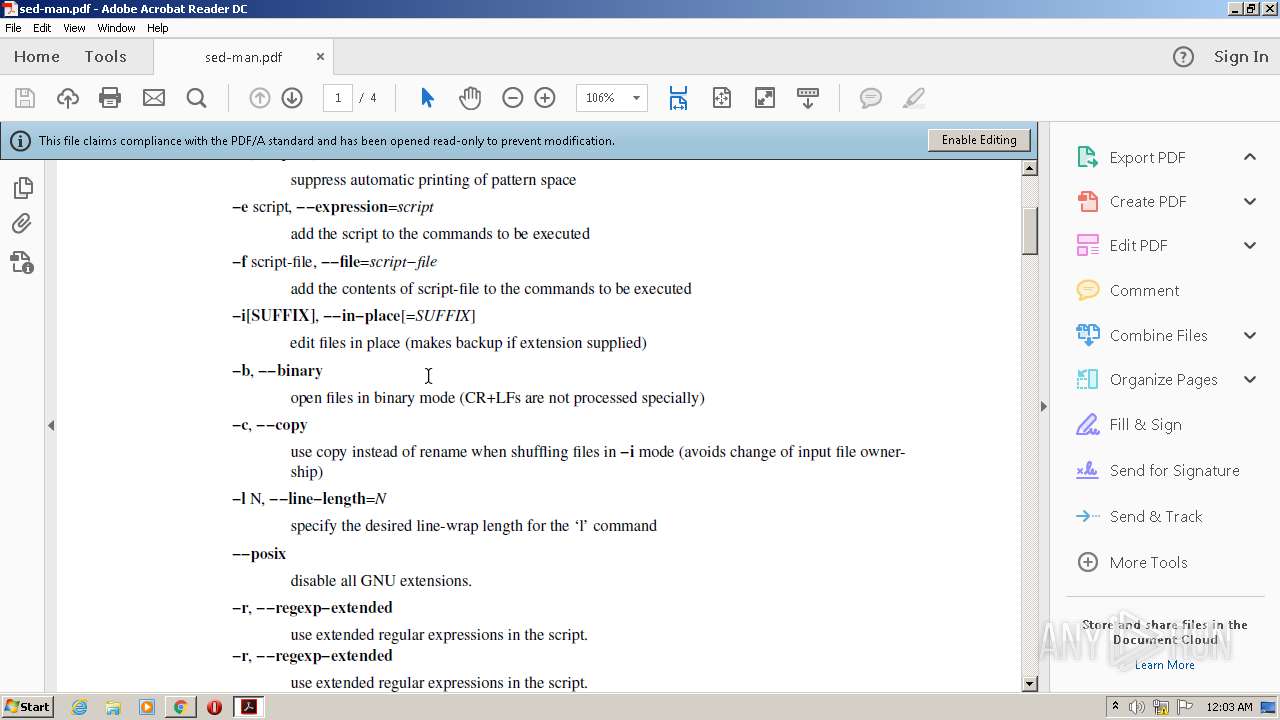Viewport: 1280px width, 720px height.
Task: Select the highlight text pen icon
Action: point(913,98)
